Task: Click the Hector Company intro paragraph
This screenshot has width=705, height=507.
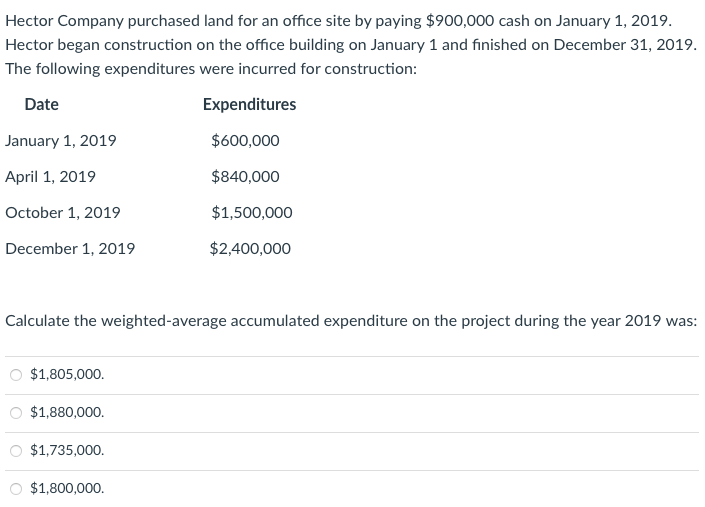Action: [x=351, y=46]
